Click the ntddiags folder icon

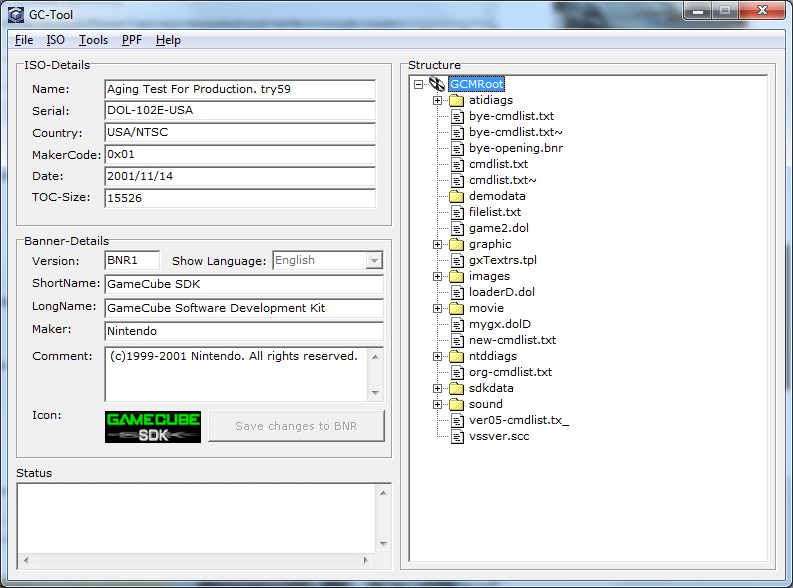click(x=457, y=356)
